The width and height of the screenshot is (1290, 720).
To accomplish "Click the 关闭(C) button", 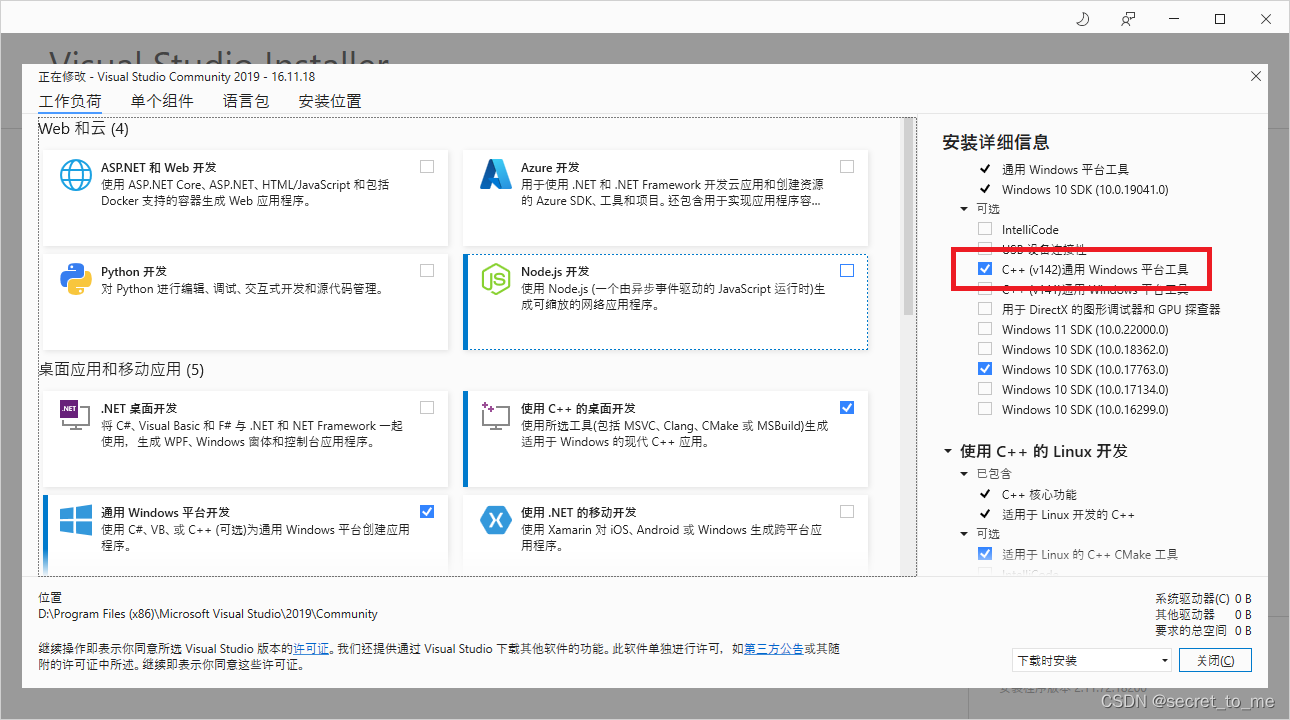I will pos(1215,661).
